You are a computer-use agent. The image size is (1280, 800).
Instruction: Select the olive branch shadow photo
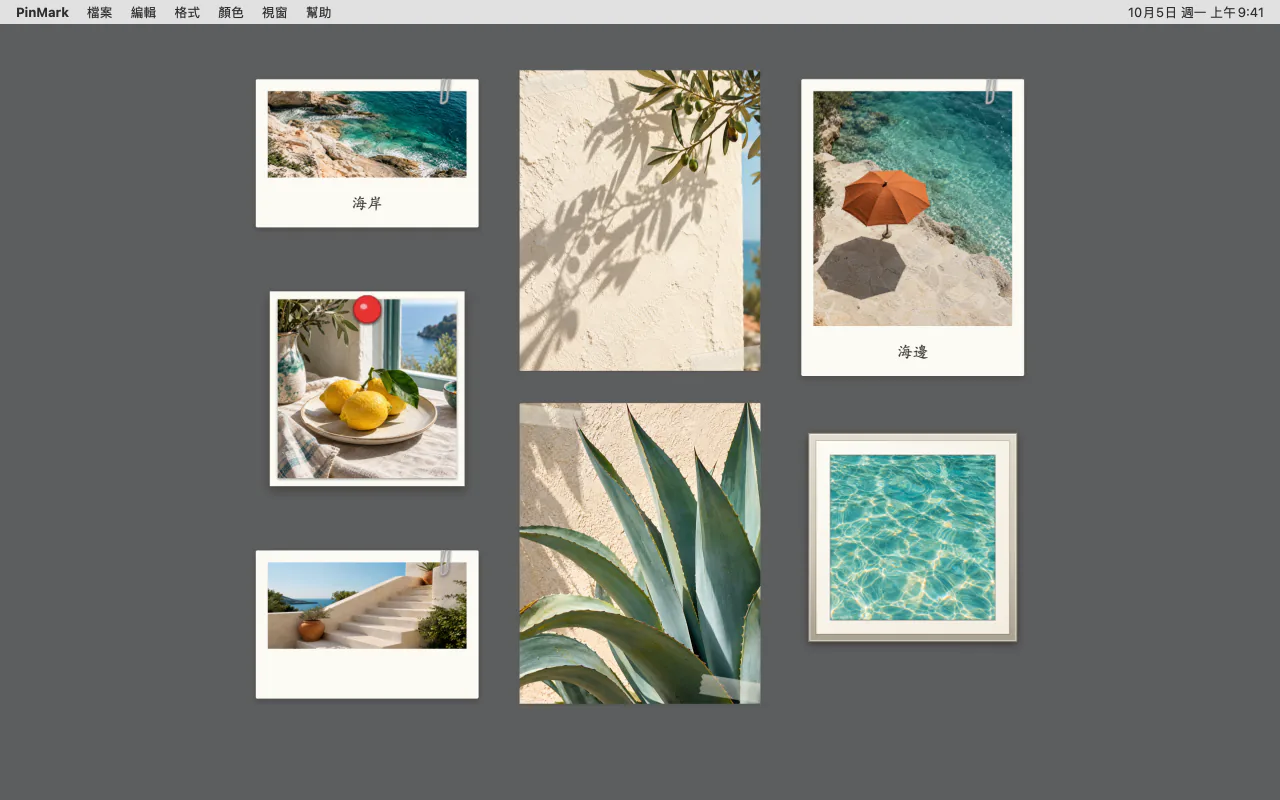tap(640, 220)
